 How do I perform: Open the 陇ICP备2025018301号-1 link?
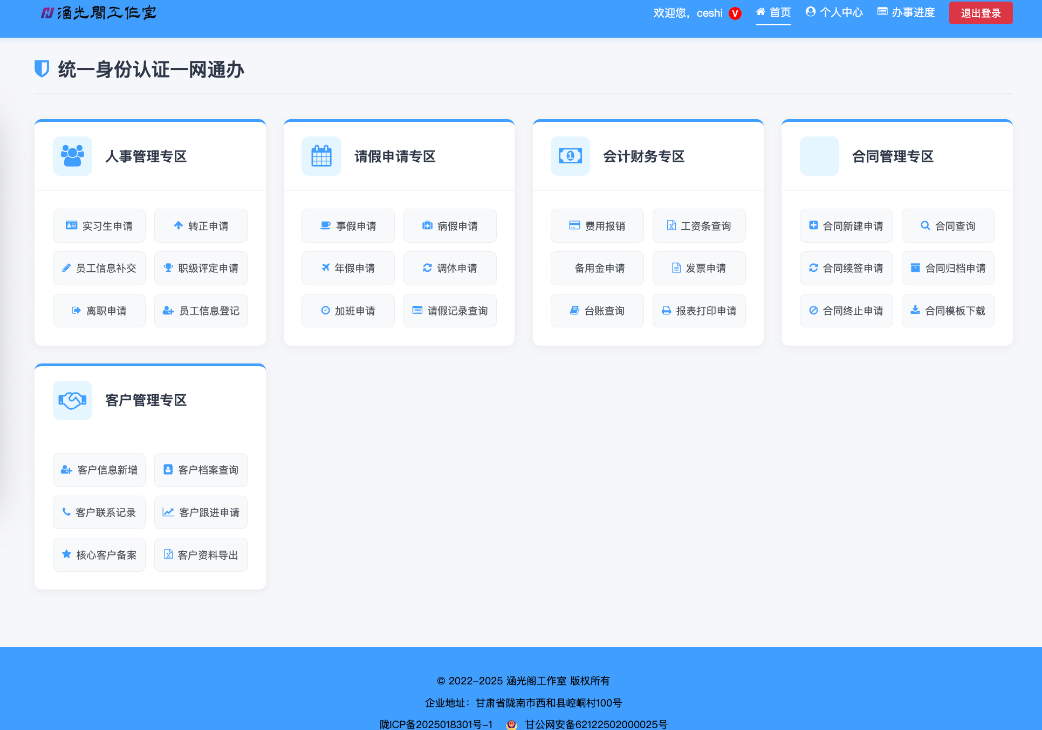436,724
